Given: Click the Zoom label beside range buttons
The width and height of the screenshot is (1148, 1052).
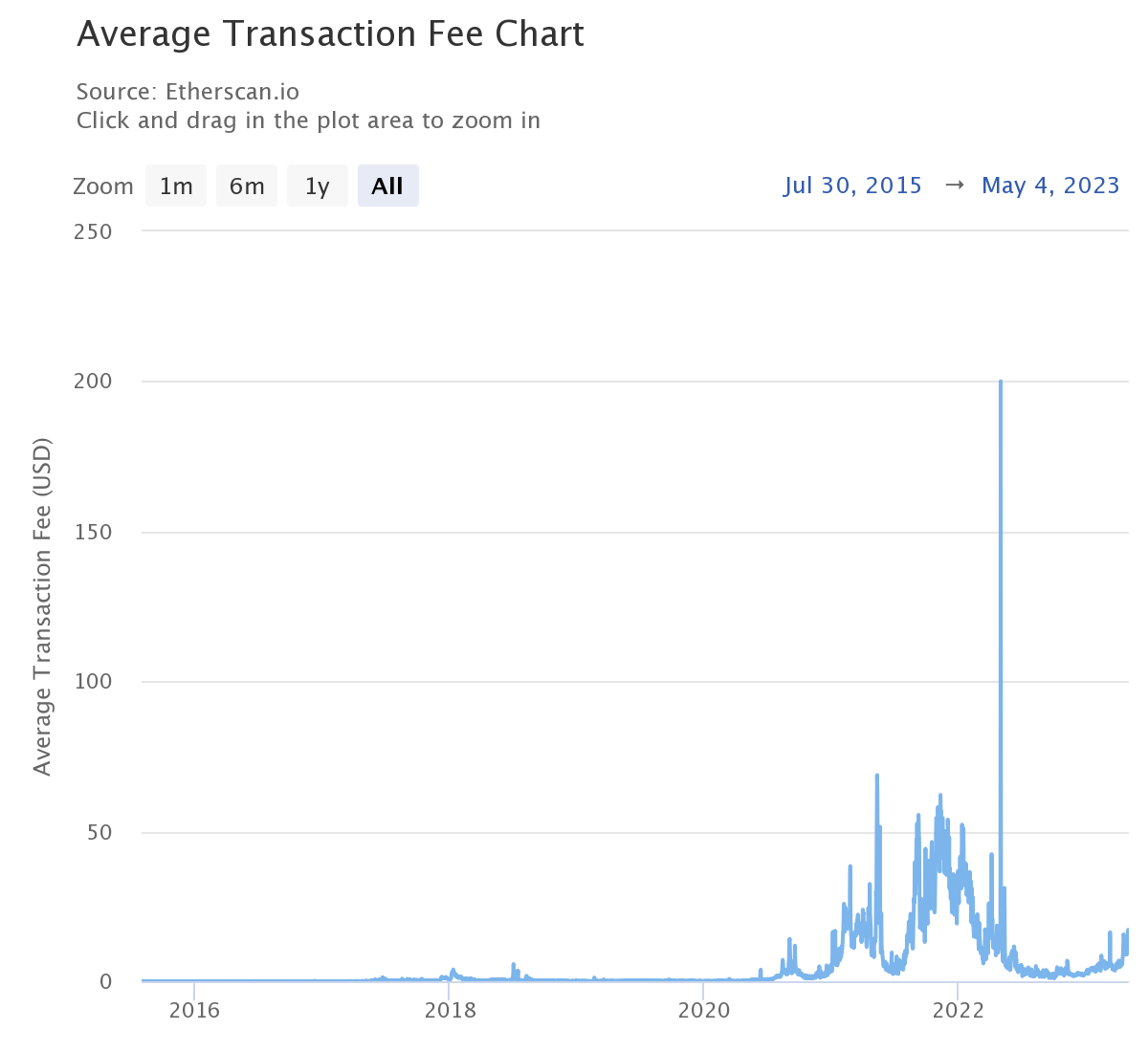Looking at the screenshot, I should 103,186.
